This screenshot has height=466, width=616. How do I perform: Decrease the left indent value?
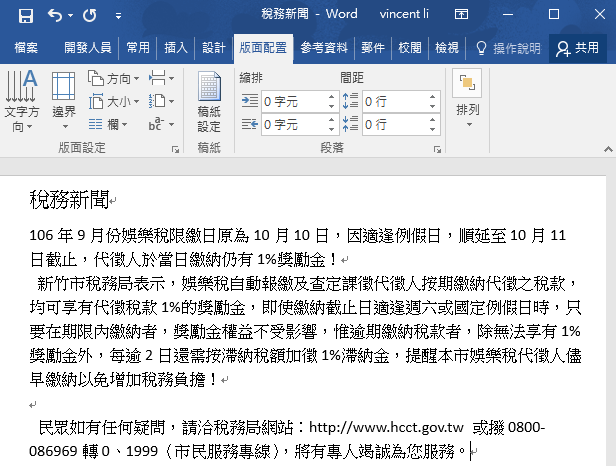(332, 106)
